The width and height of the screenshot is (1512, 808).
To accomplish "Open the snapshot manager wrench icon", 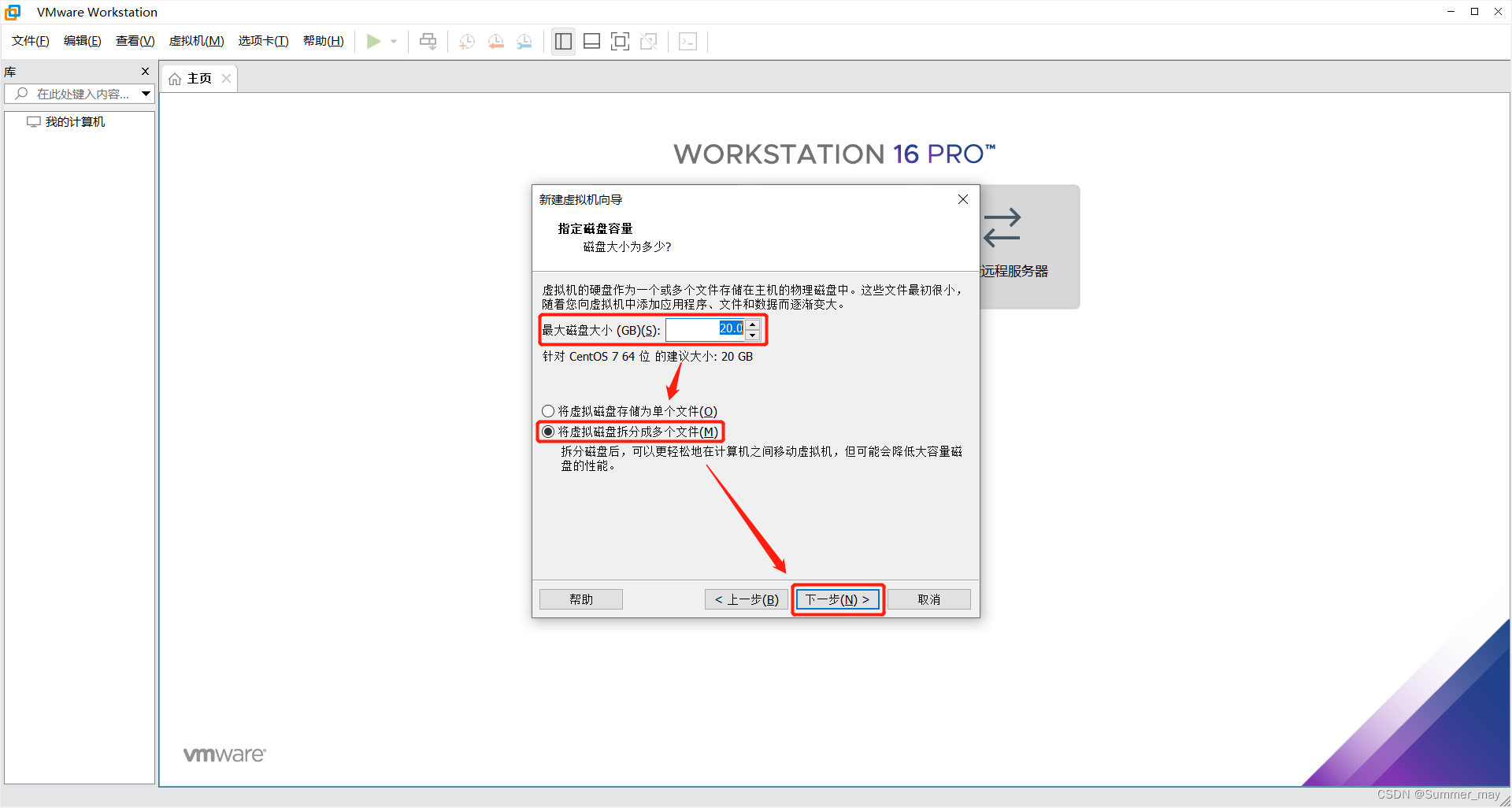I will [x=524, y=42].
